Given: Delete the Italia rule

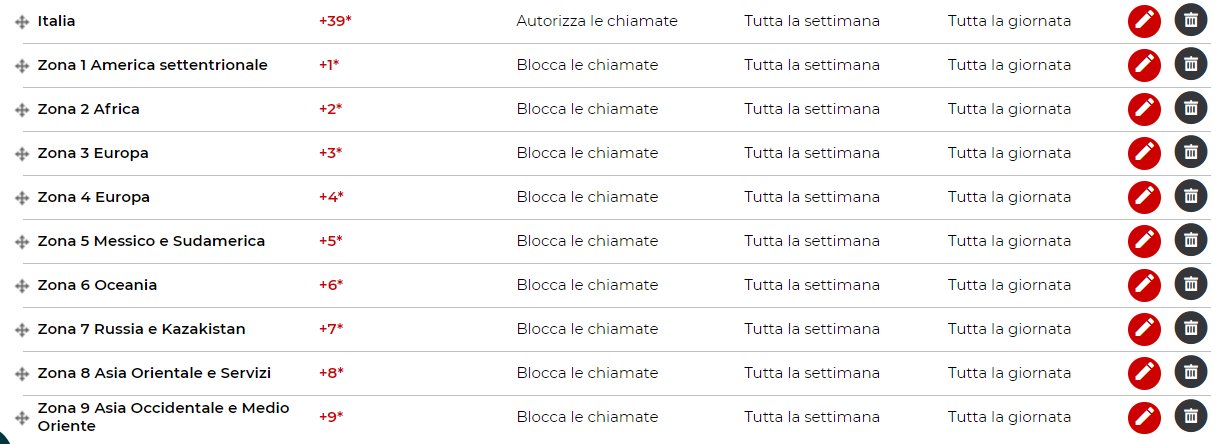Looking at the screenshot, I should coord(1190,21).
